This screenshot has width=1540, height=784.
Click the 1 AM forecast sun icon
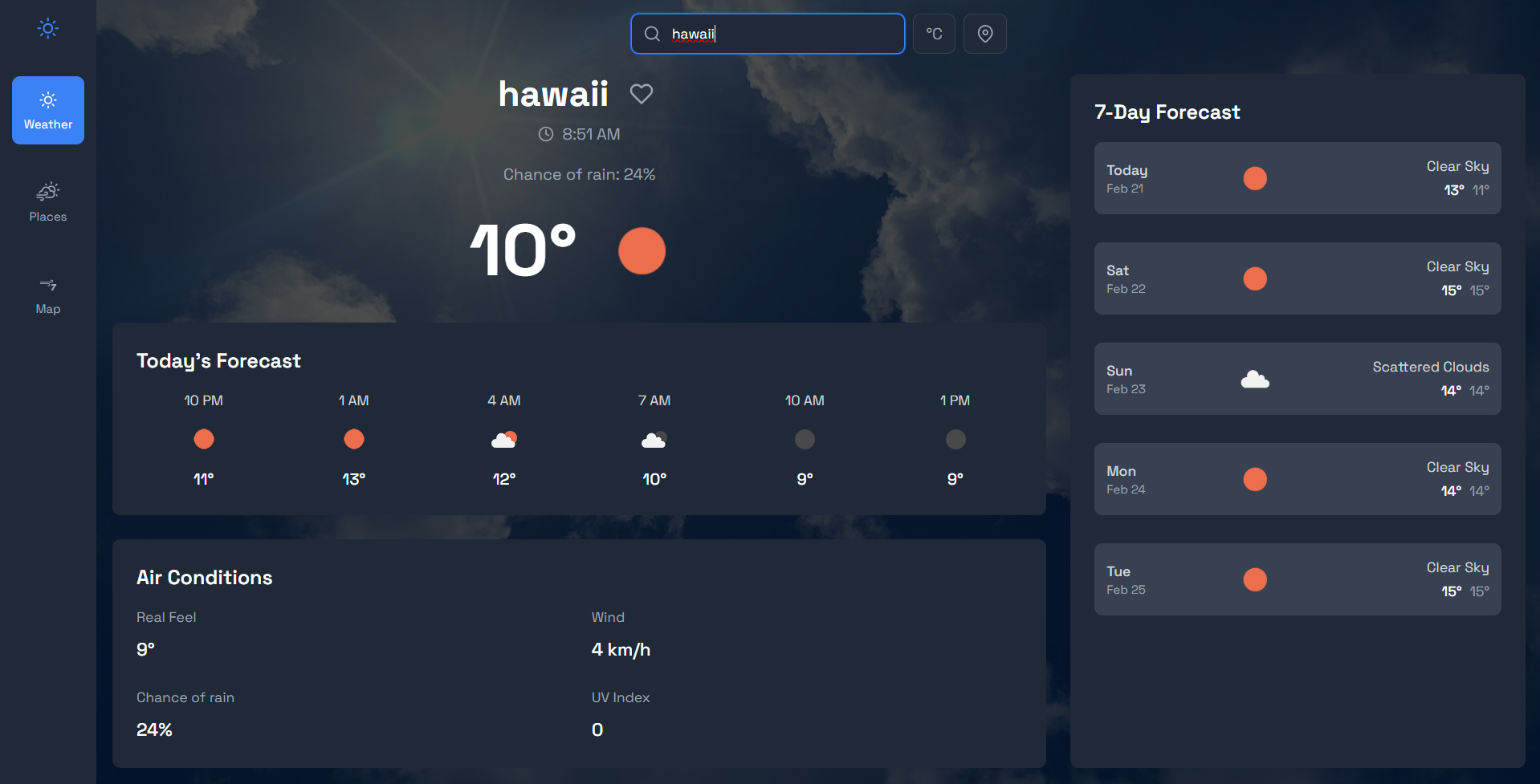[354, 439]
